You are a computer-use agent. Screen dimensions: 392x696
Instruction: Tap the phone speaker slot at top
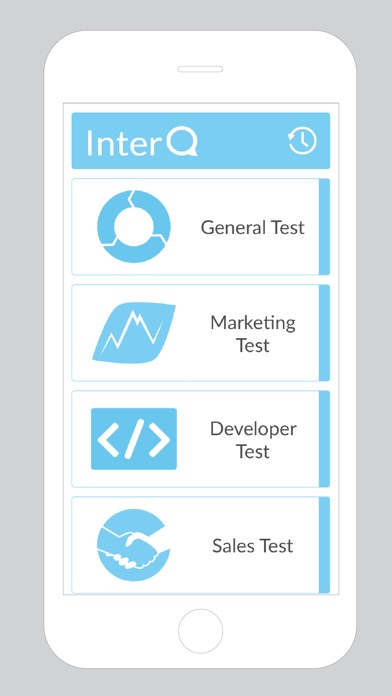click(200, 69)
